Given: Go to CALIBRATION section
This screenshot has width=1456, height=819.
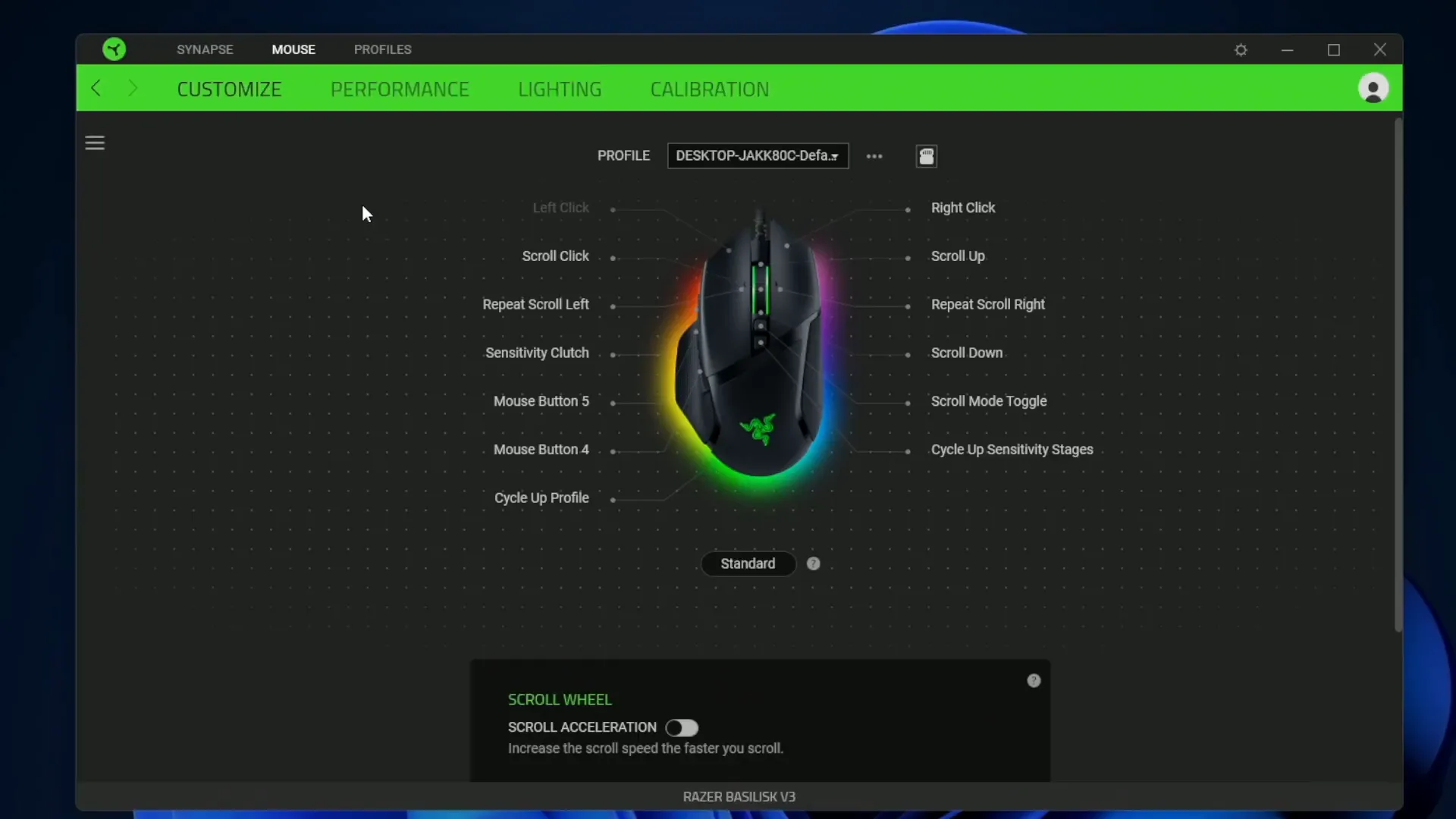Looking at the screenshot, I should 709,89.
